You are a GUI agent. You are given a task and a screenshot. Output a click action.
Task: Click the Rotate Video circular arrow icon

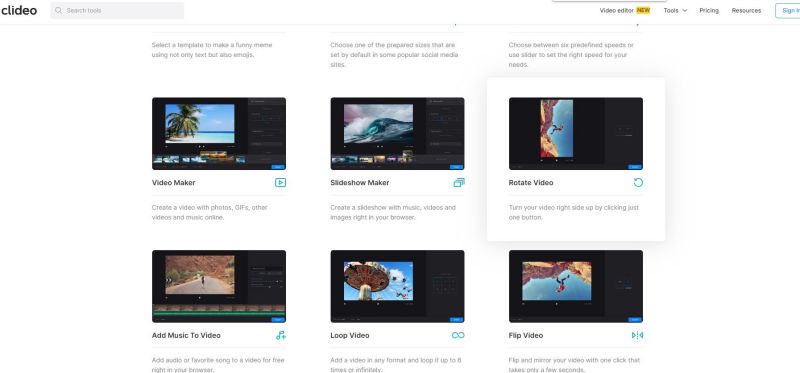click(x=638, y=183)
